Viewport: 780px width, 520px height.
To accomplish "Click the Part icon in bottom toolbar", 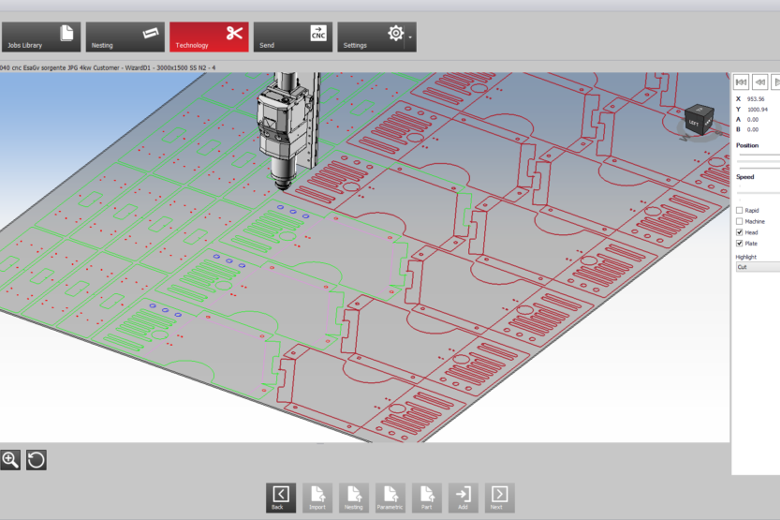I will [x=426, y=497].
